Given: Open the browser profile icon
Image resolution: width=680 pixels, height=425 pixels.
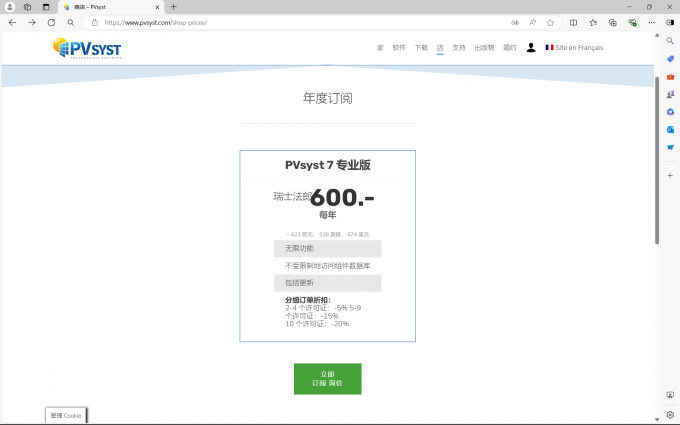Looking at the screenshot, I should pos(10,7).
